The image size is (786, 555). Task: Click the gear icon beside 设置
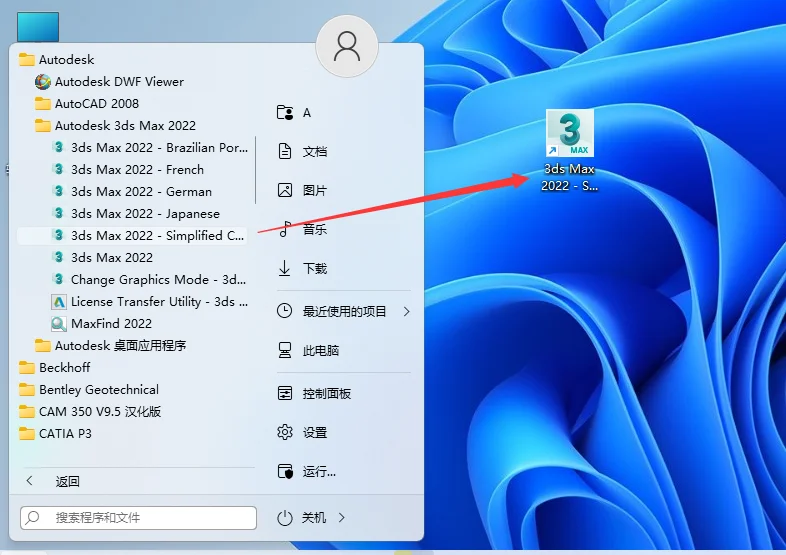click(x=285, y=432)
